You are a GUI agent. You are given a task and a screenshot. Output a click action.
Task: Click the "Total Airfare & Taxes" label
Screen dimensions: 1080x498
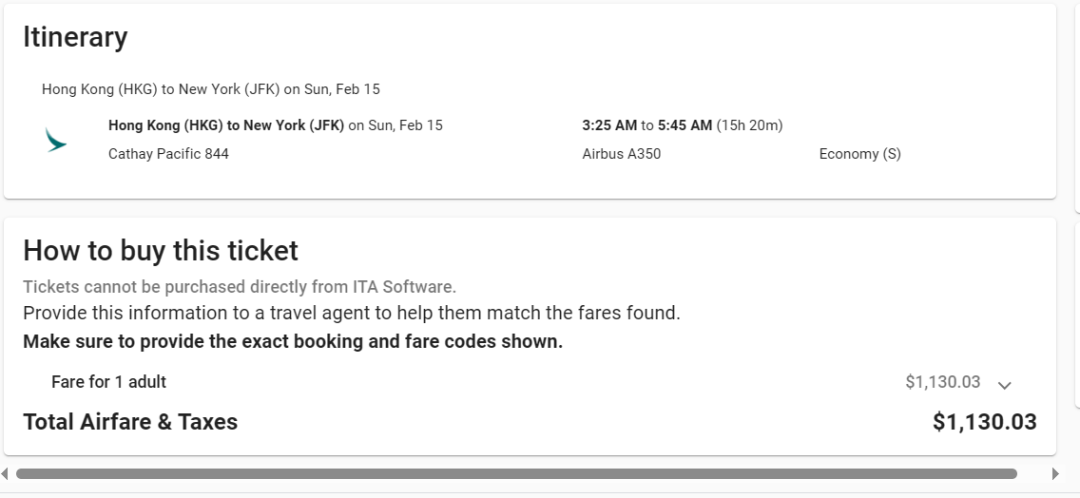click(x=130, y=422)
